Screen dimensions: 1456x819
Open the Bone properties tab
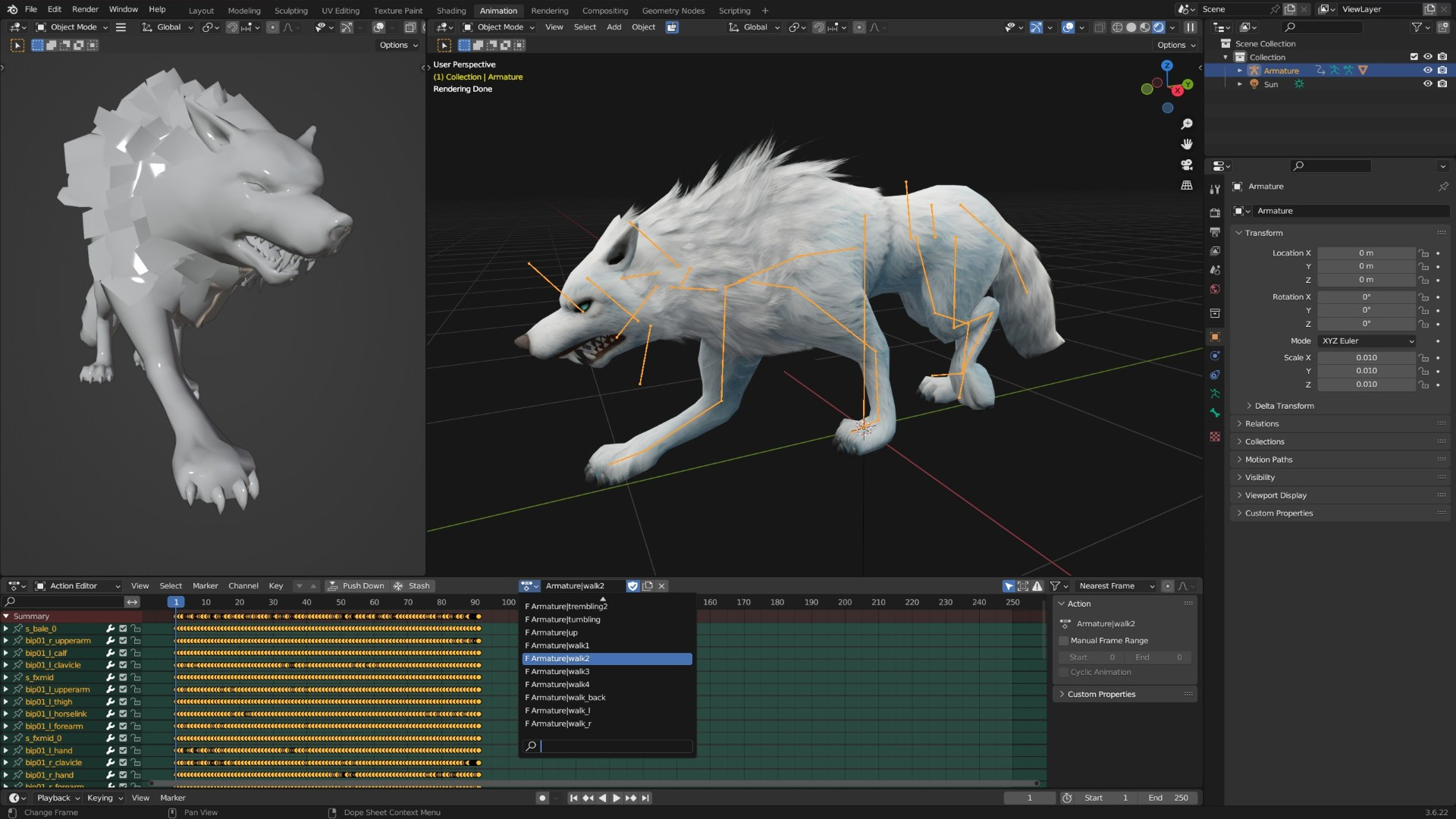click(x=1215, y=413)
